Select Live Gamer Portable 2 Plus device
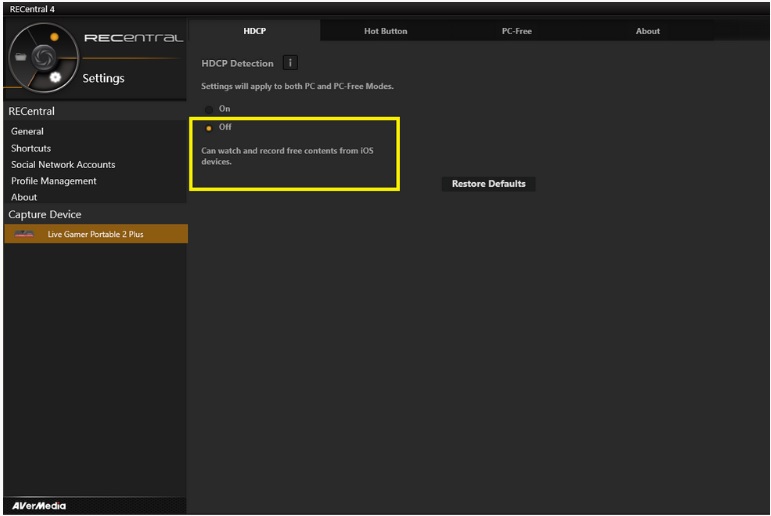 pos(96,234)
